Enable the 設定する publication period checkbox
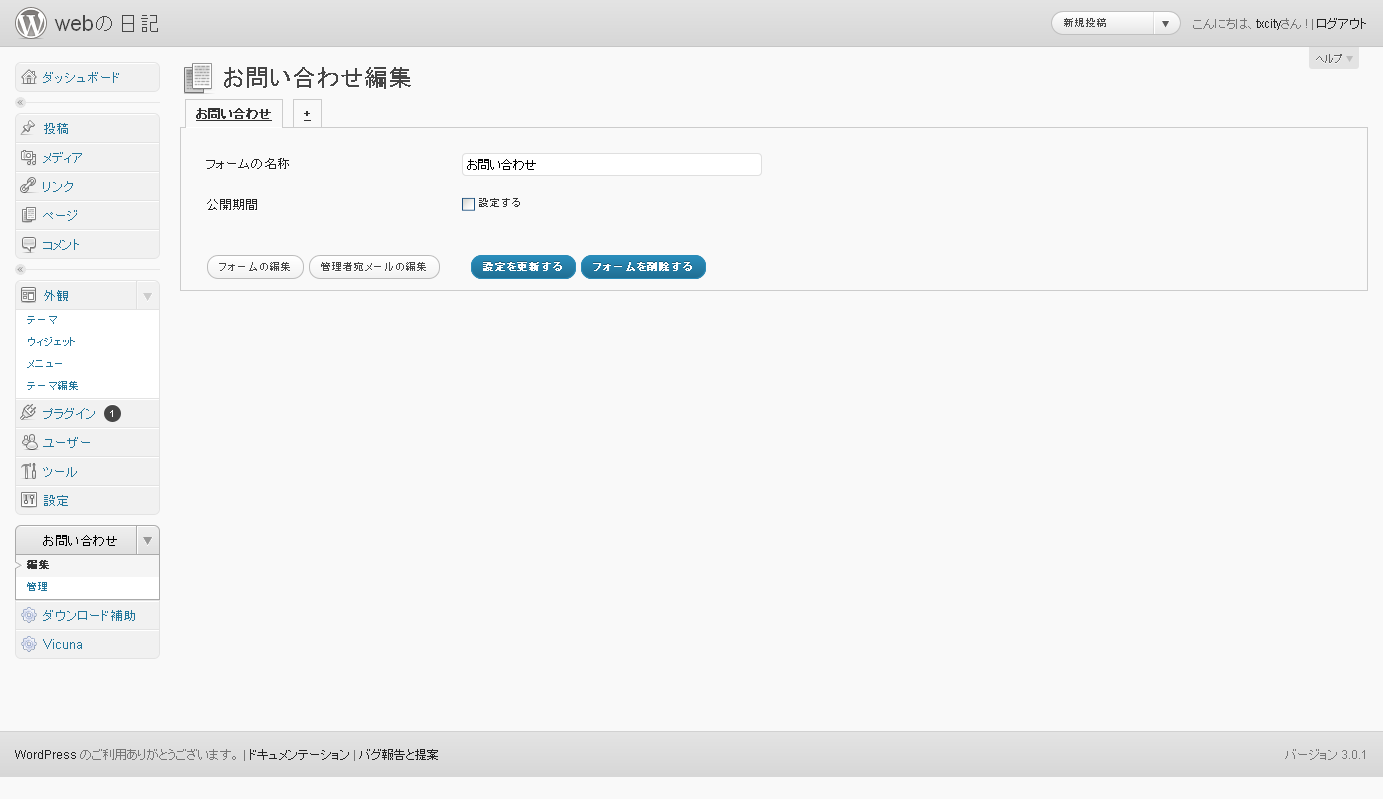Screen dimensions: 1383x799 468,204
